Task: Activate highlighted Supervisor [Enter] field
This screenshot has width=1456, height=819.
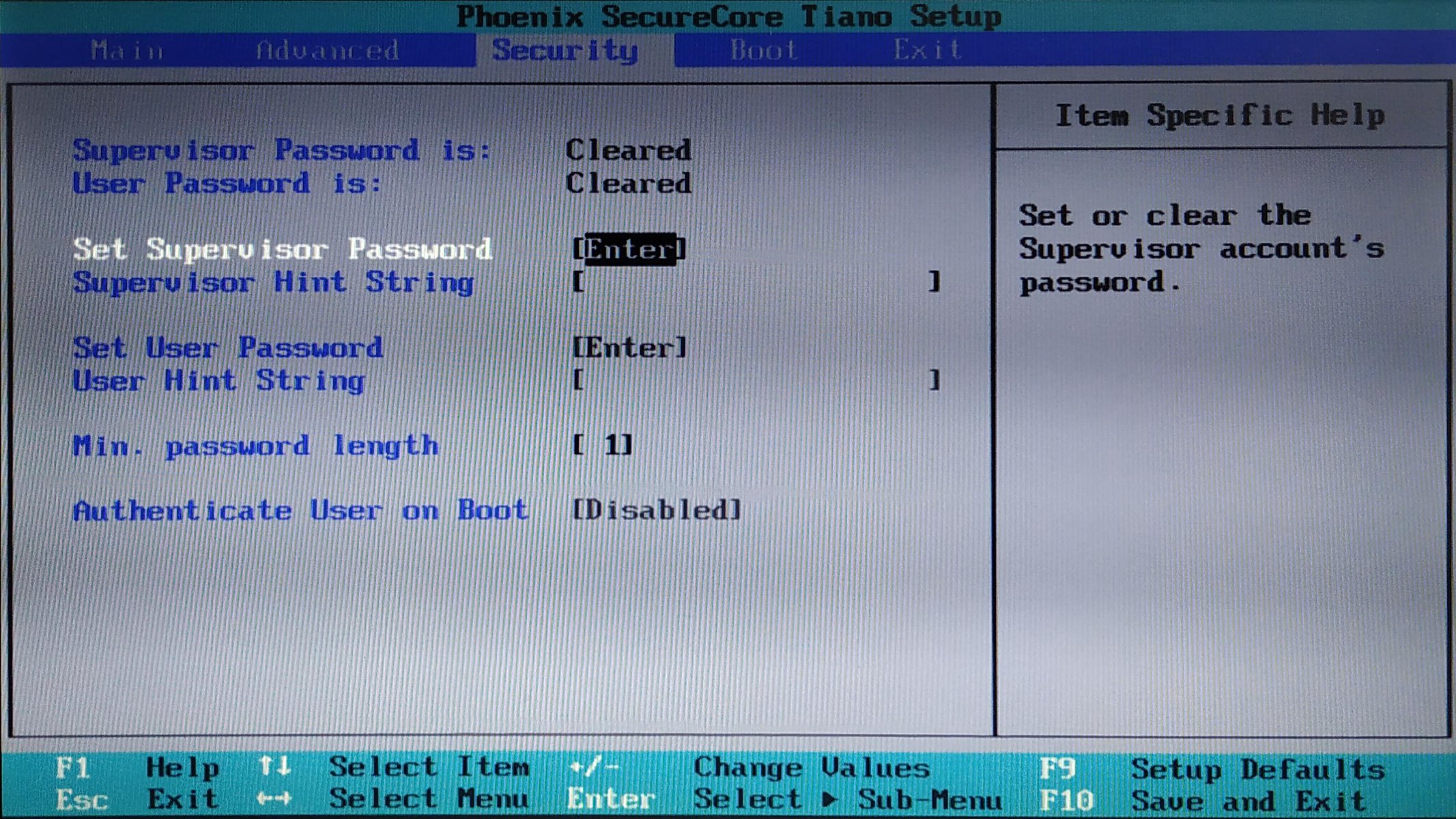Action: tap(629, 249)
